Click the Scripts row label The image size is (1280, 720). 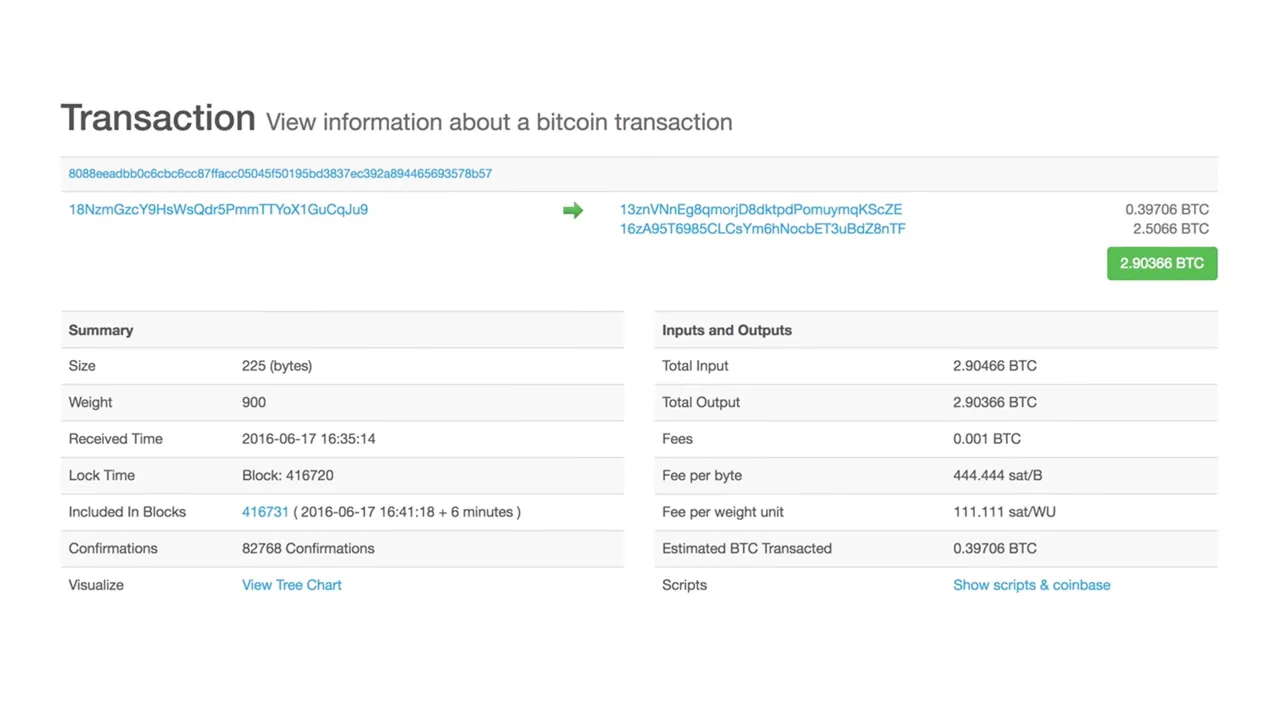coord(684,585)
